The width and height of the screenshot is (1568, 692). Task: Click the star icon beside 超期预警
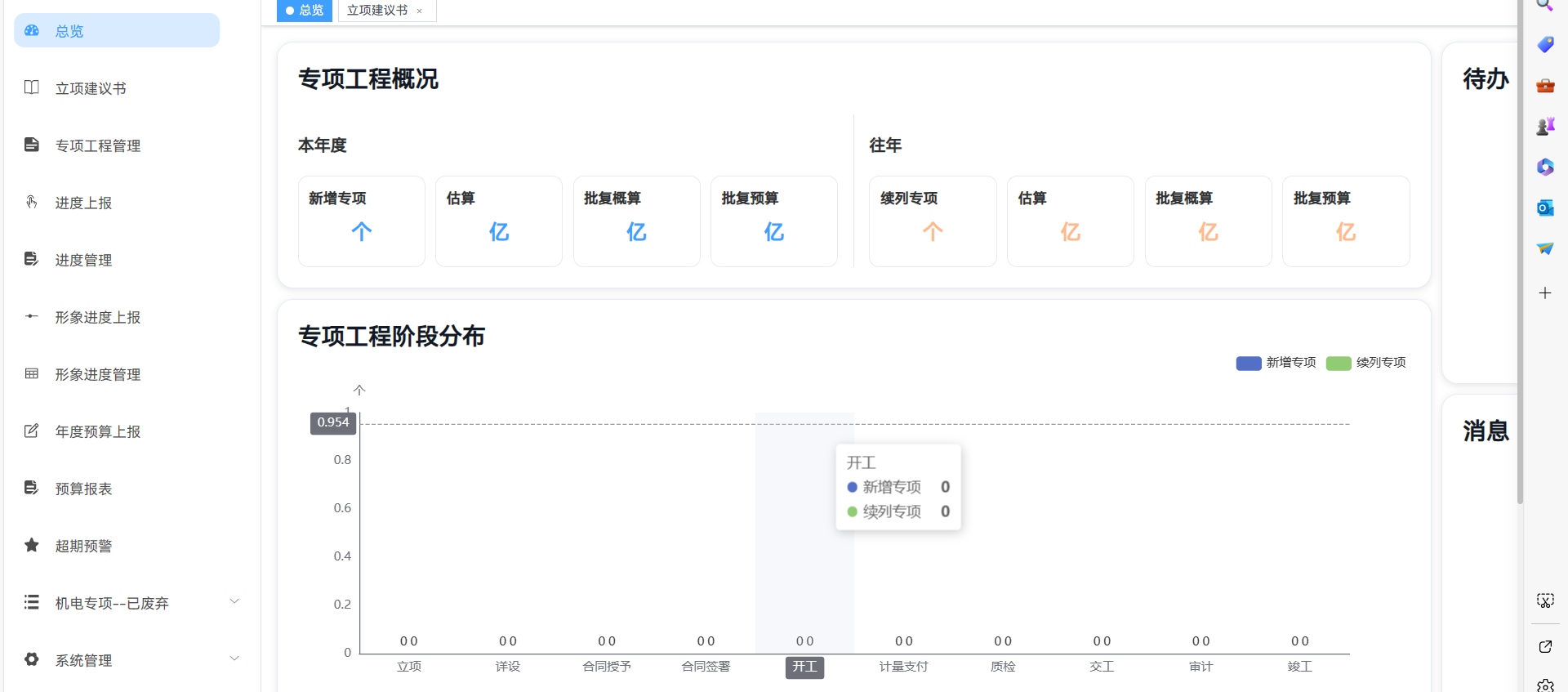point(32,545)
